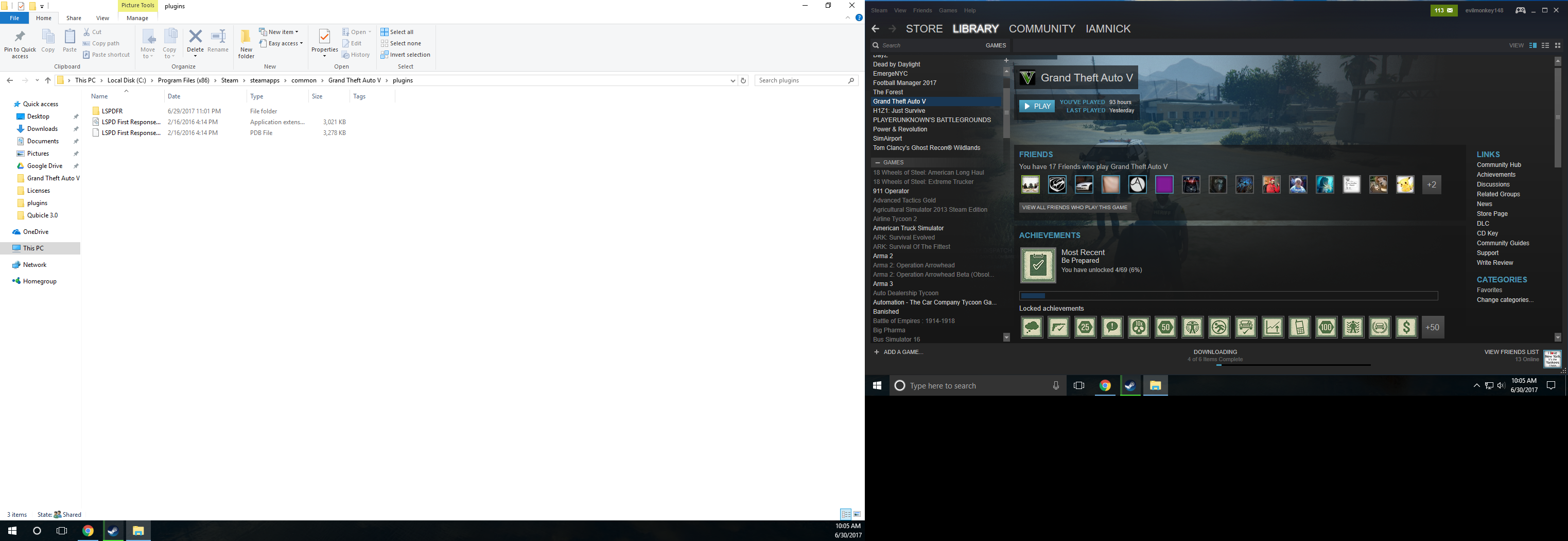Image resolution: width=1568 pixels, height=541 pixels.
Task: Click the Paste icon in the Clipboard group
Action: pos(70,41)
